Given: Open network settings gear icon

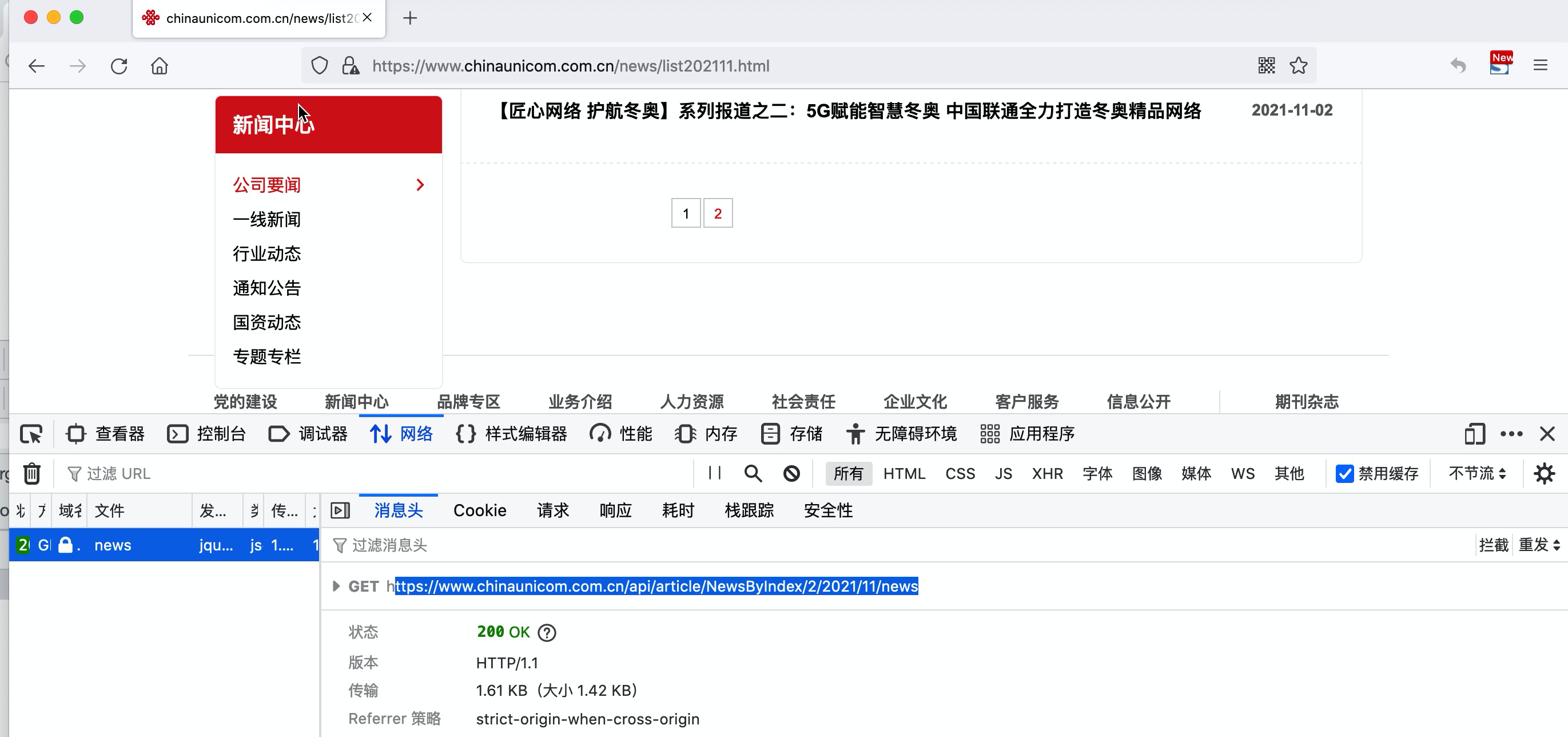Looking at the screenshot, I should pos(1543,473).
